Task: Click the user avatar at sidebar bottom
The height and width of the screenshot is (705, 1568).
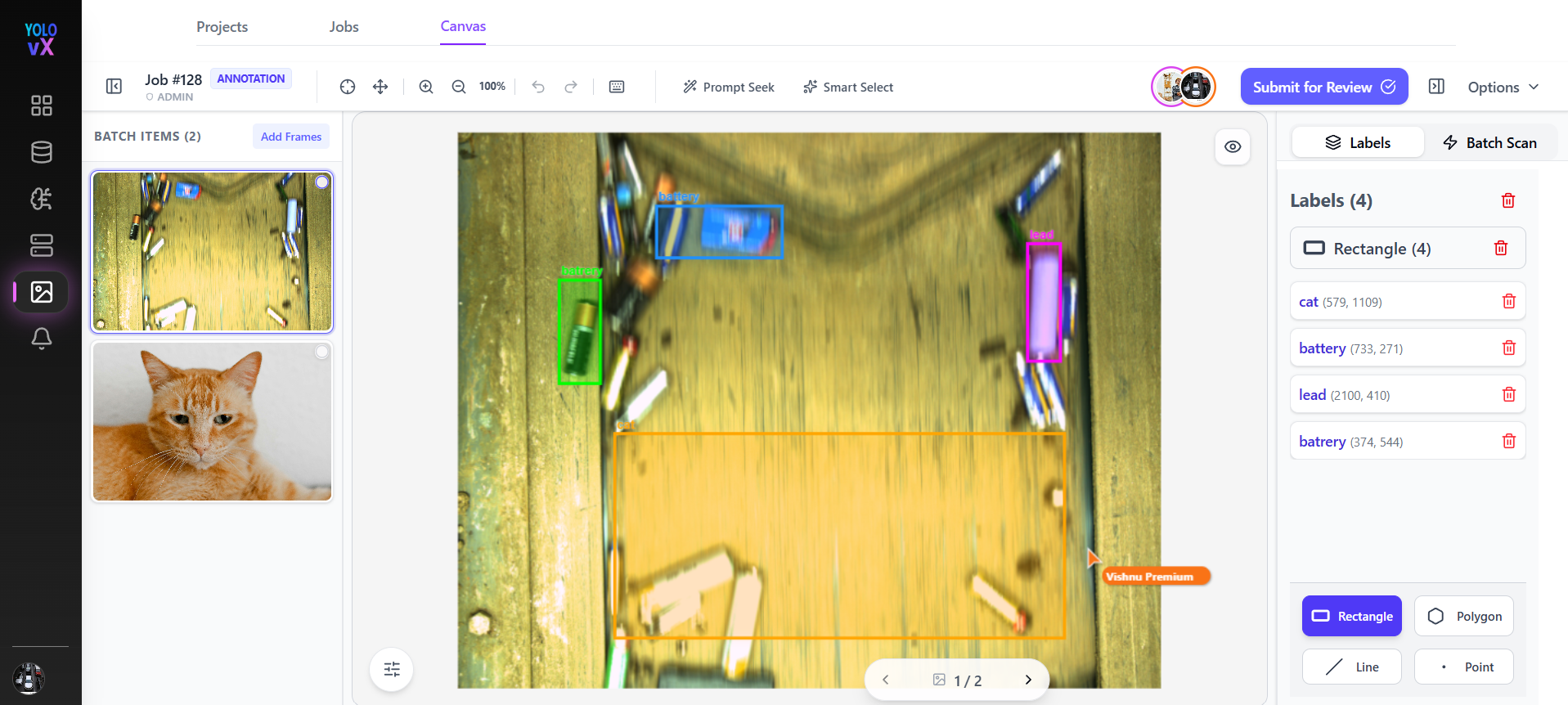Action: (29, 678)
